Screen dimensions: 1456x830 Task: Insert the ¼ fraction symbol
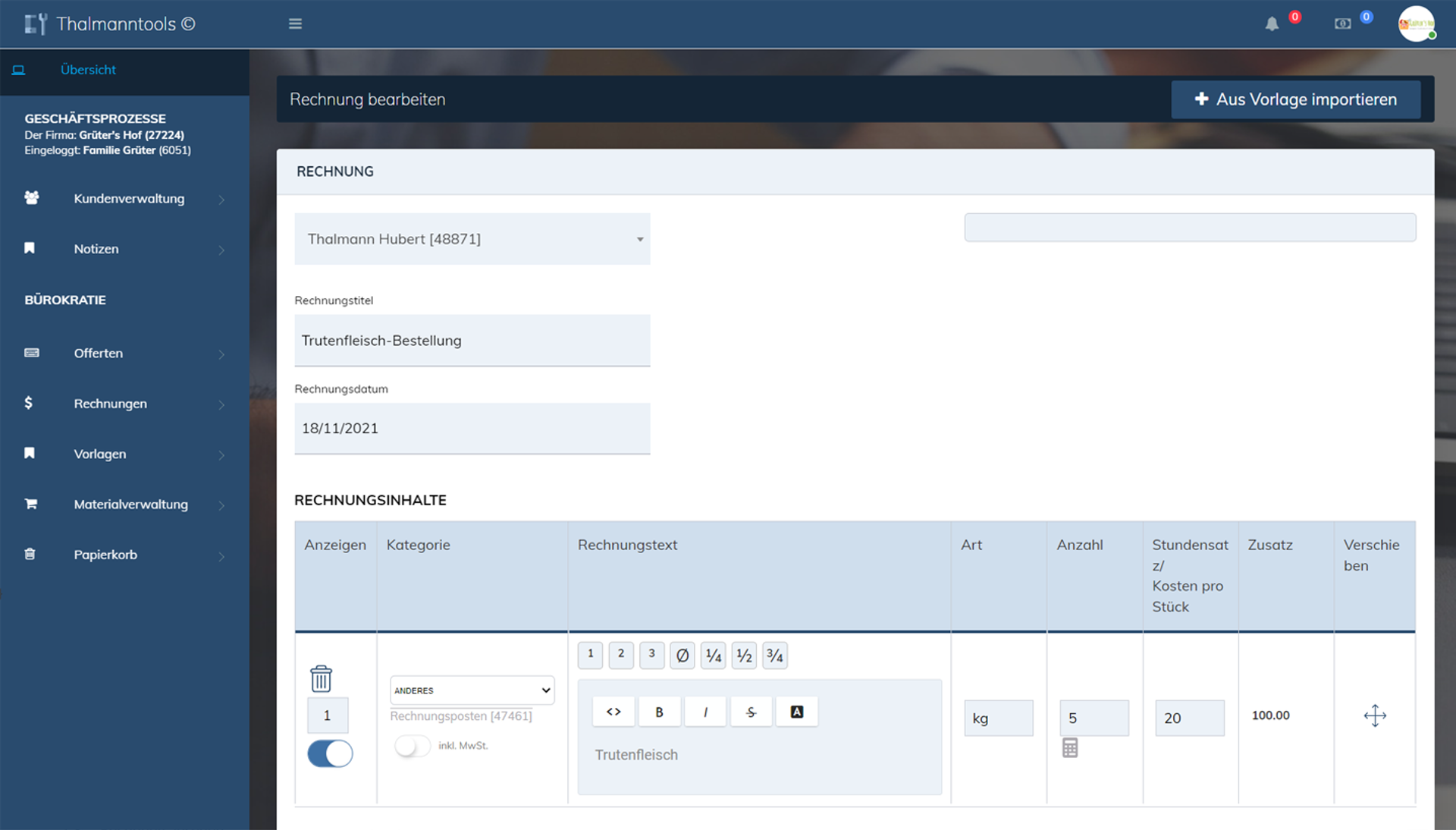713,655
